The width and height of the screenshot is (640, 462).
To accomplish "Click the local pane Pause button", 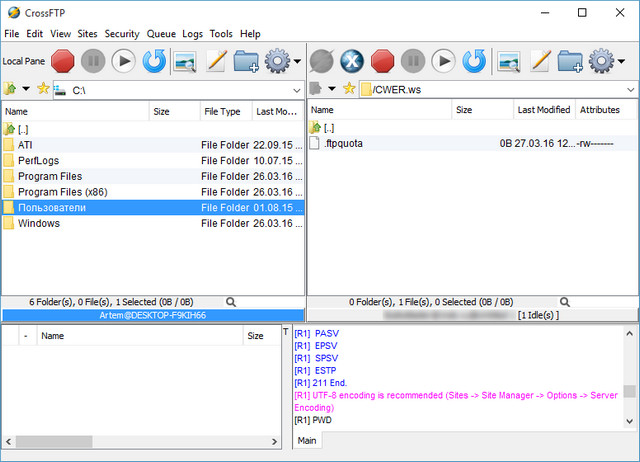I will click(x=93, y=61).
